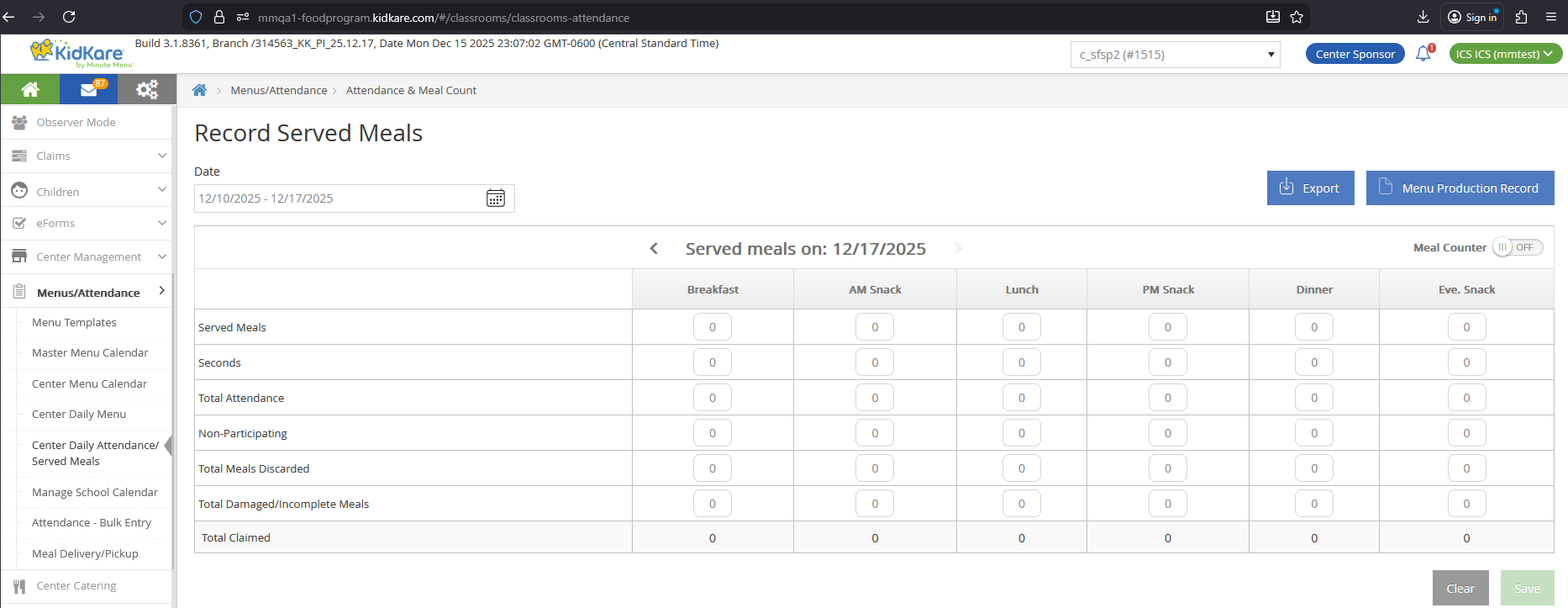
Task: Click the green home icon tab
Action: tap(30, 89)
